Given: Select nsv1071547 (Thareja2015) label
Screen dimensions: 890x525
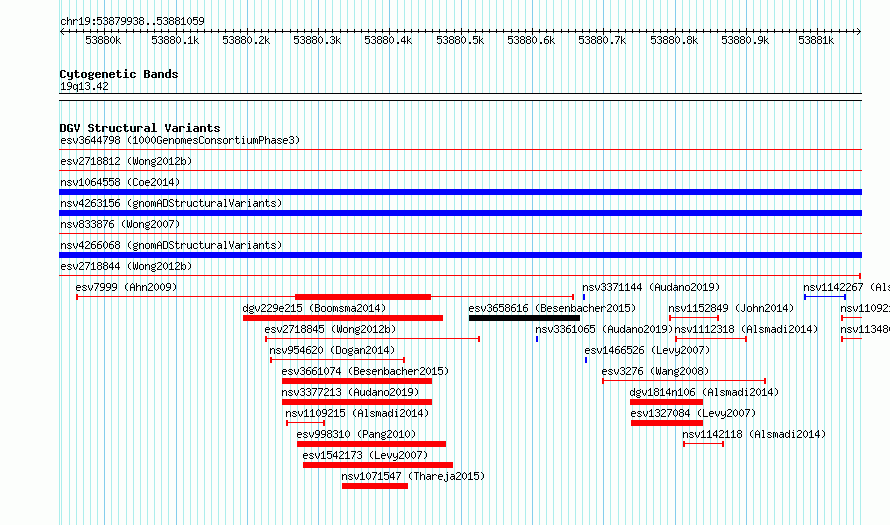Looking at the screenshot, I should pos(413,476).
